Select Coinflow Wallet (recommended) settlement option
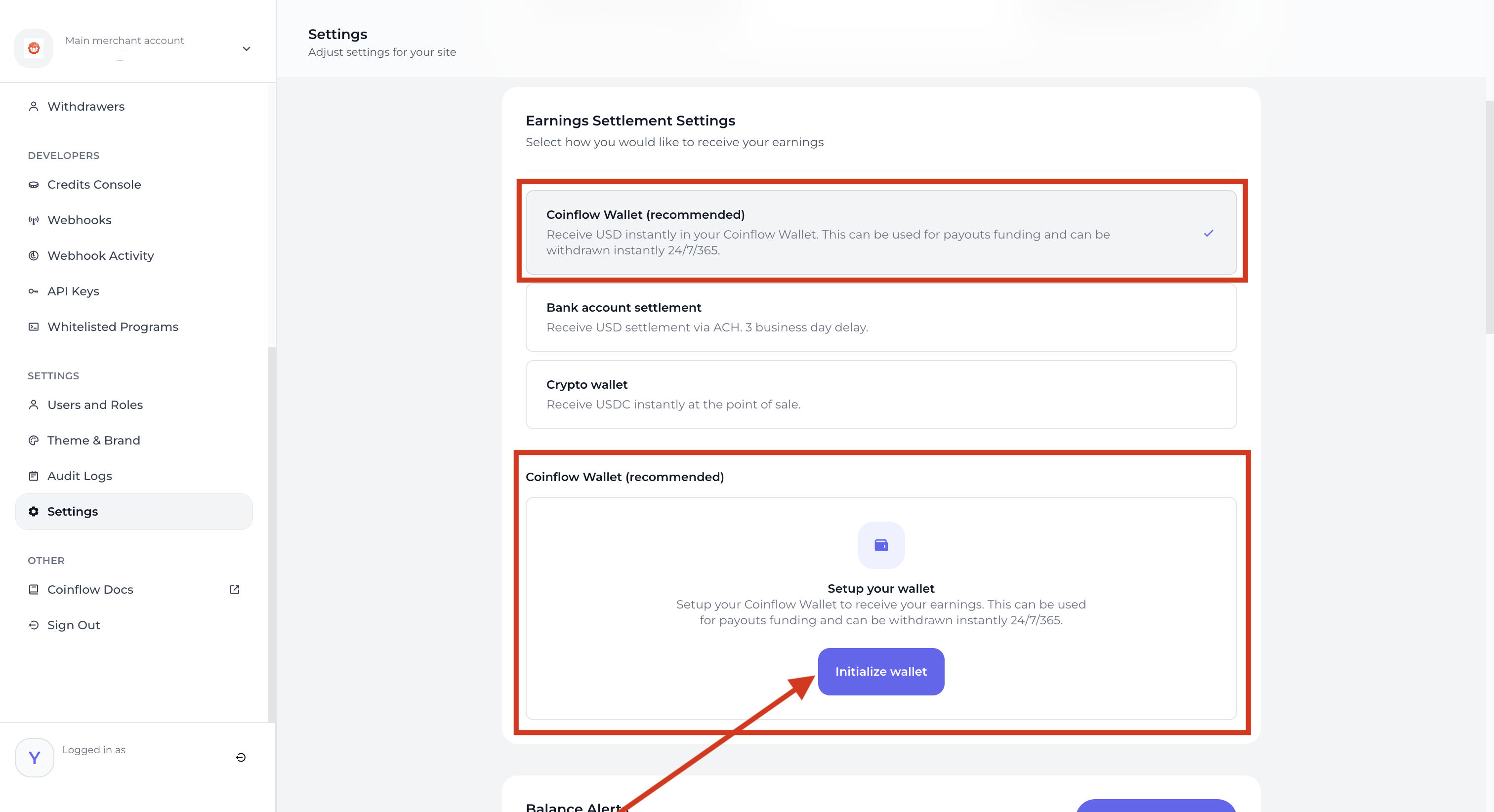 880,232
